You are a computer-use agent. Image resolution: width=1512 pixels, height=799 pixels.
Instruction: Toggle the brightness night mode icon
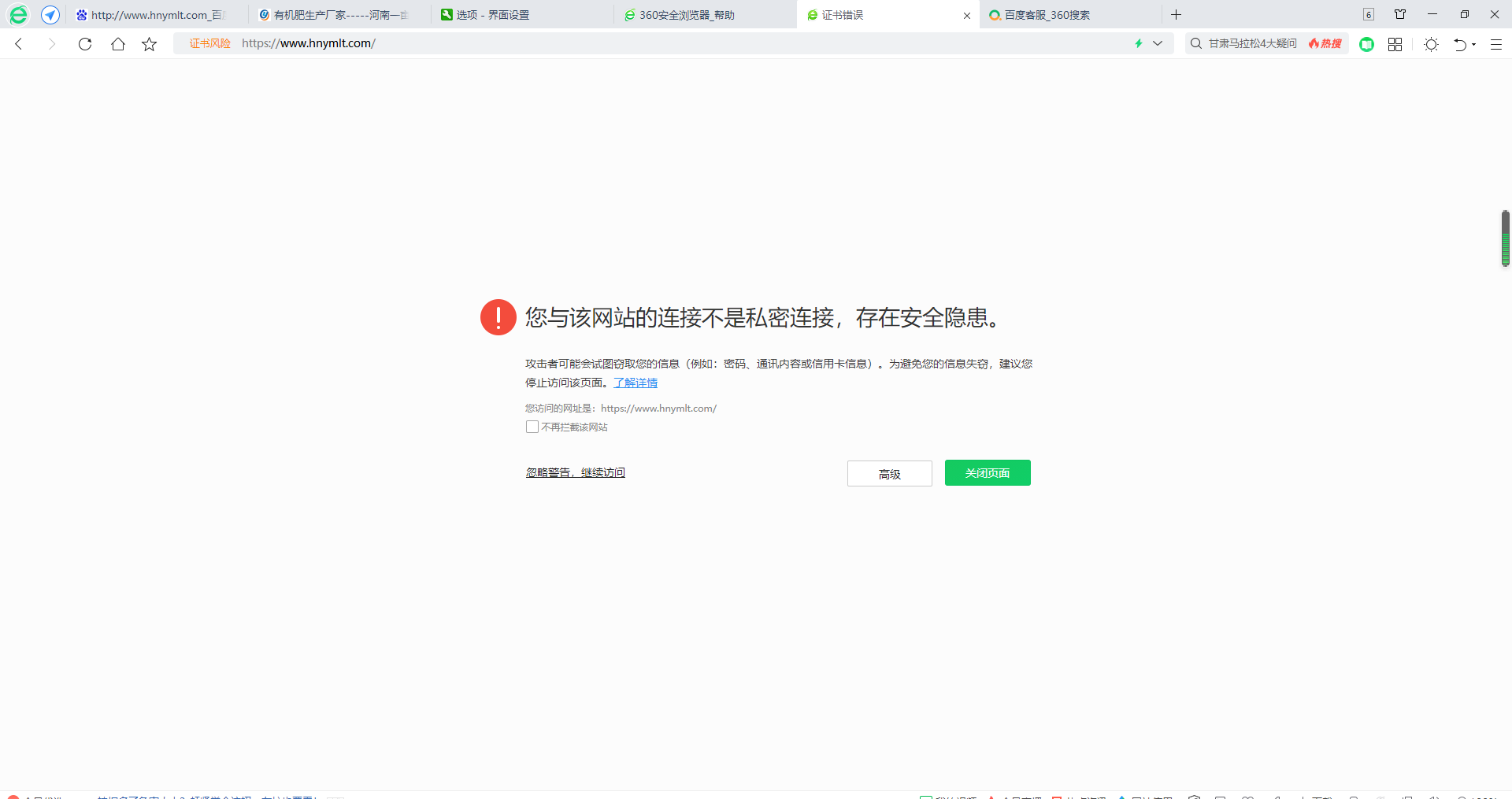[x=1432, y=44]
